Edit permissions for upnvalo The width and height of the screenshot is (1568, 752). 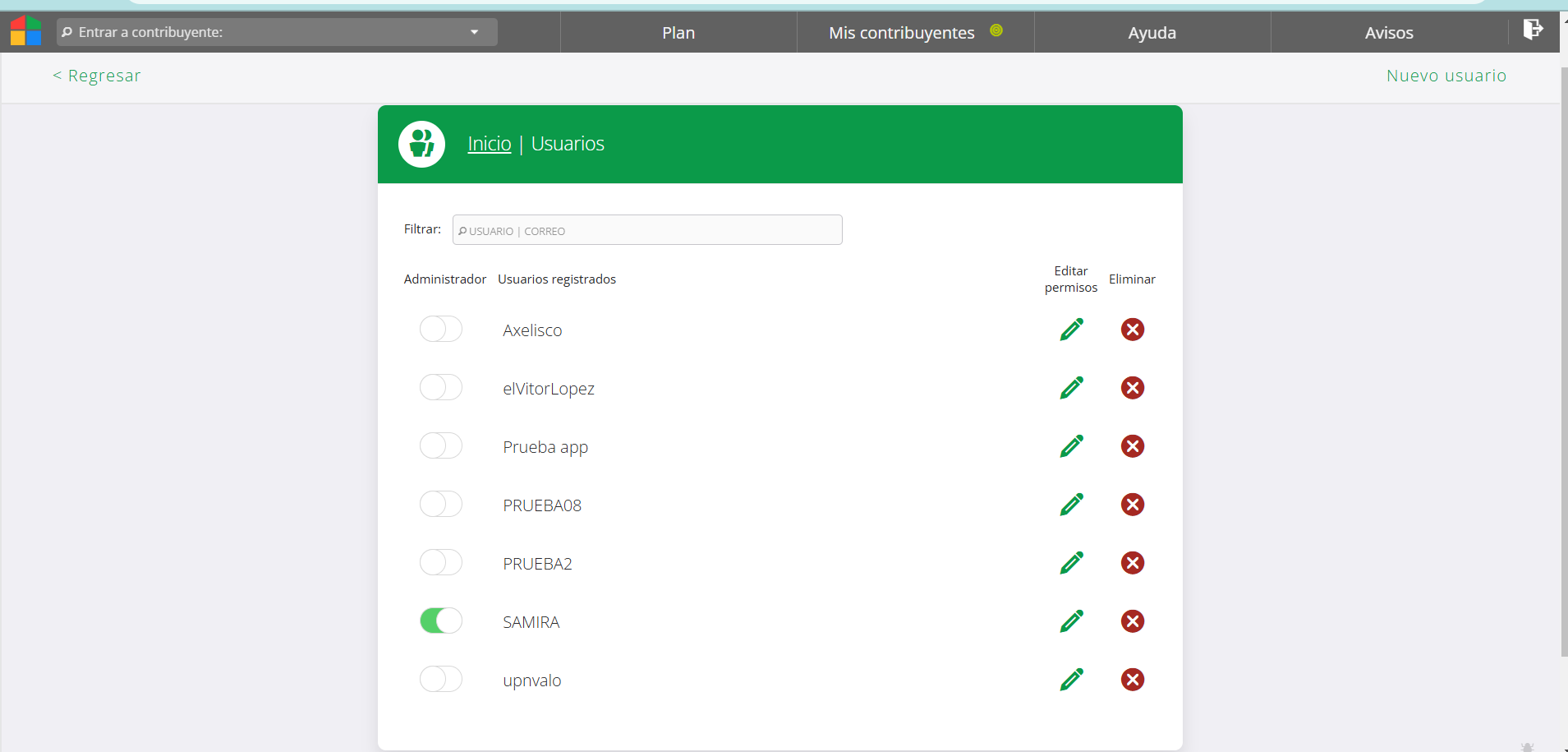[x=1071, y=680]
